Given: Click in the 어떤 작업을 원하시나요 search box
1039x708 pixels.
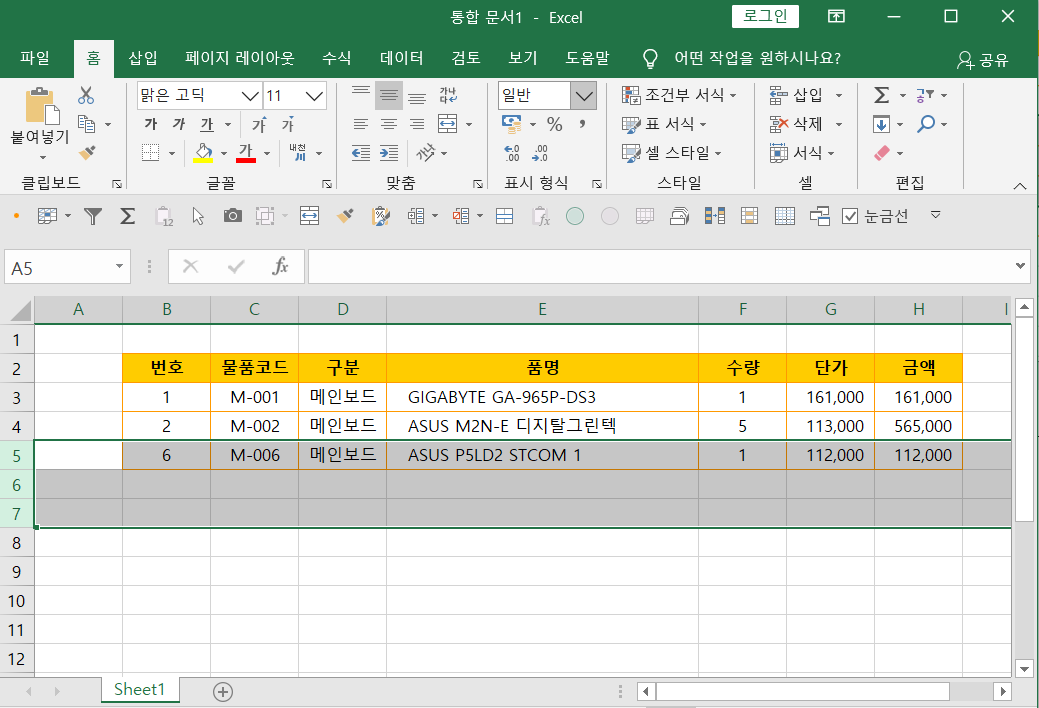Looking at the screenshot, I should (x=757, y=58).
